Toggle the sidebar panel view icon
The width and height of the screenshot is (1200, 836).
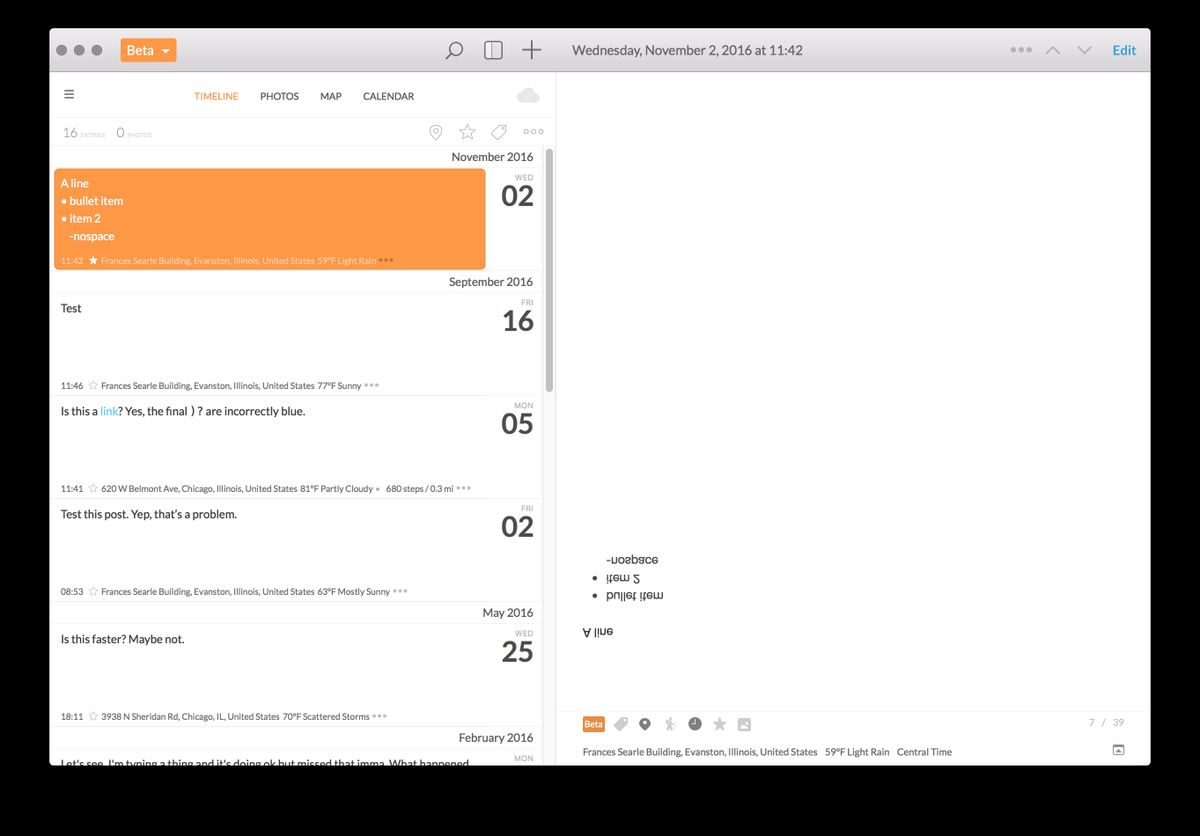coord(493,50)
